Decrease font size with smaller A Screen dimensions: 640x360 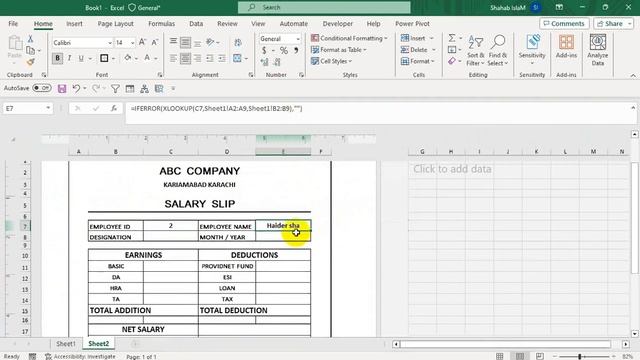[155, 42]
